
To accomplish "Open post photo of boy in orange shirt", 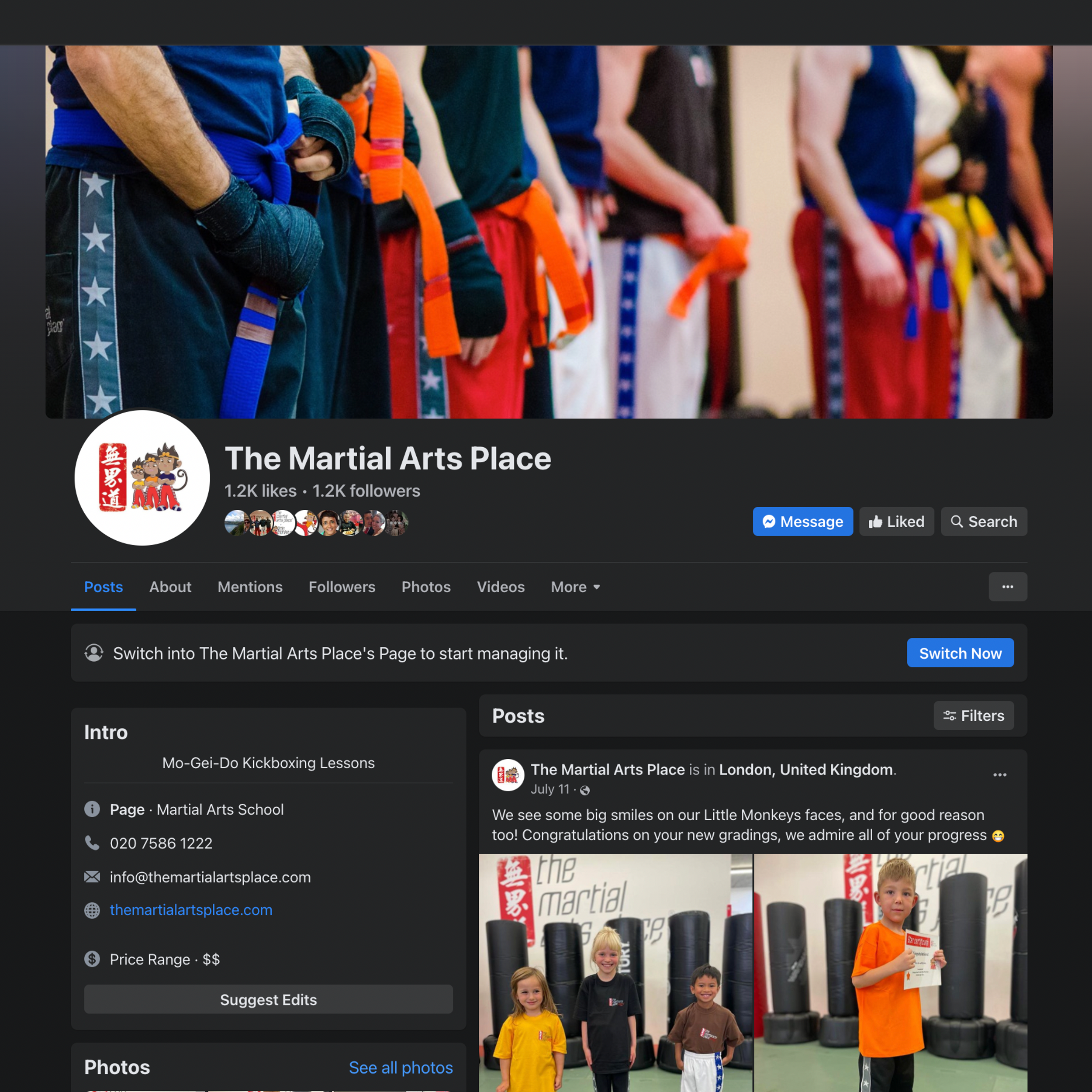I will [890, 972].
